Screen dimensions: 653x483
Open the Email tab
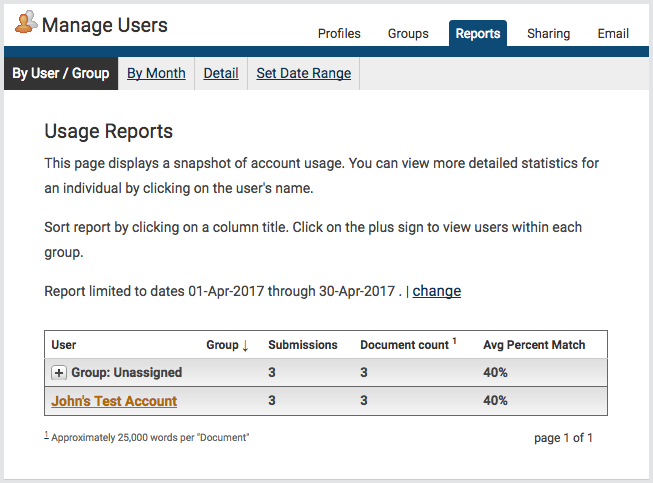click(613, 33)
